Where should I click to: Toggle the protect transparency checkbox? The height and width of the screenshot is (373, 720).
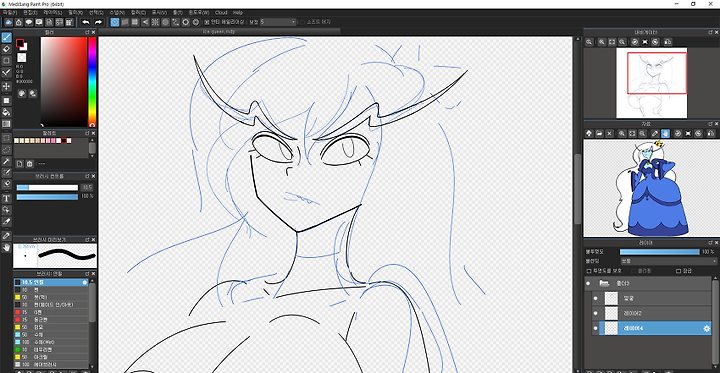(x=589, y=271)
